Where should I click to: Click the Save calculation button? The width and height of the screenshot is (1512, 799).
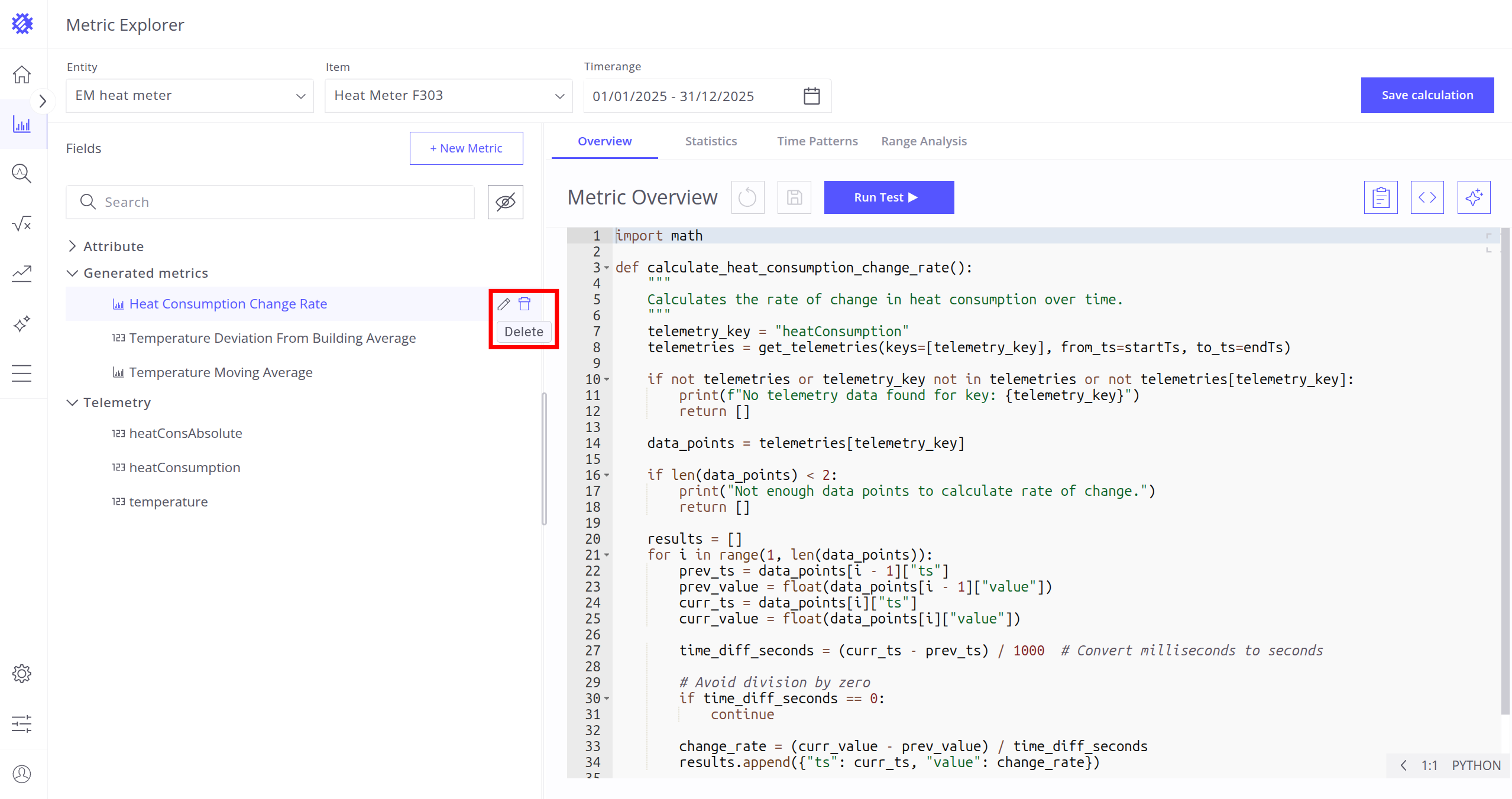pos(1427,95)
